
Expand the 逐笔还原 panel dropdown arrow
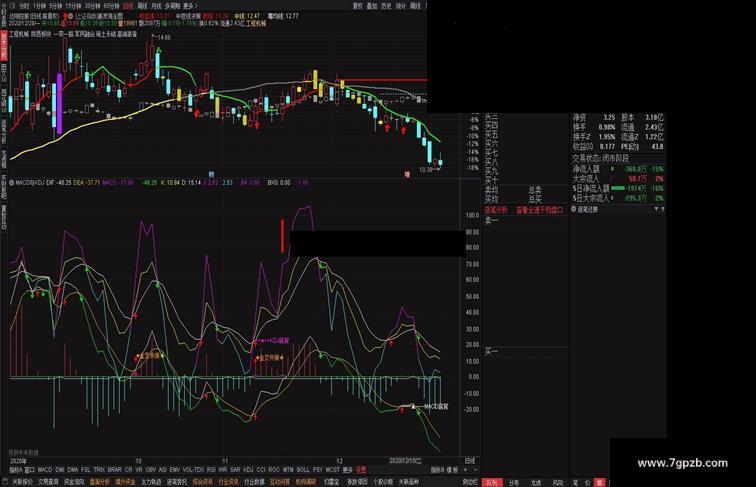click(x=656, y=209)
